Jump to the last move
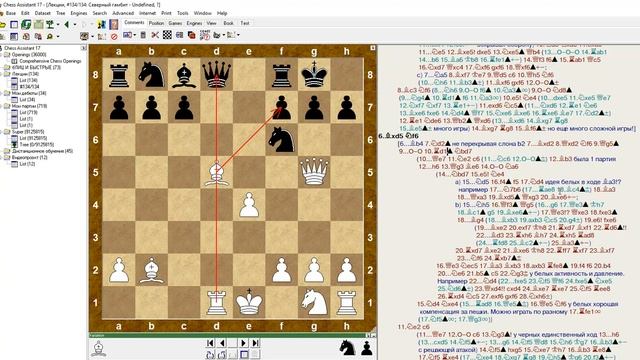This screenshot has height=360, width=640. pos(256,343)
